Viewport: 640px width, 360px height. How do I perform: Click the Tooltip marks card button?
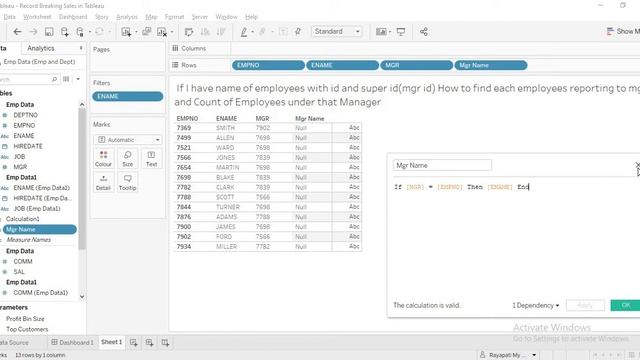pyautogui.click(x=127, y=182)
